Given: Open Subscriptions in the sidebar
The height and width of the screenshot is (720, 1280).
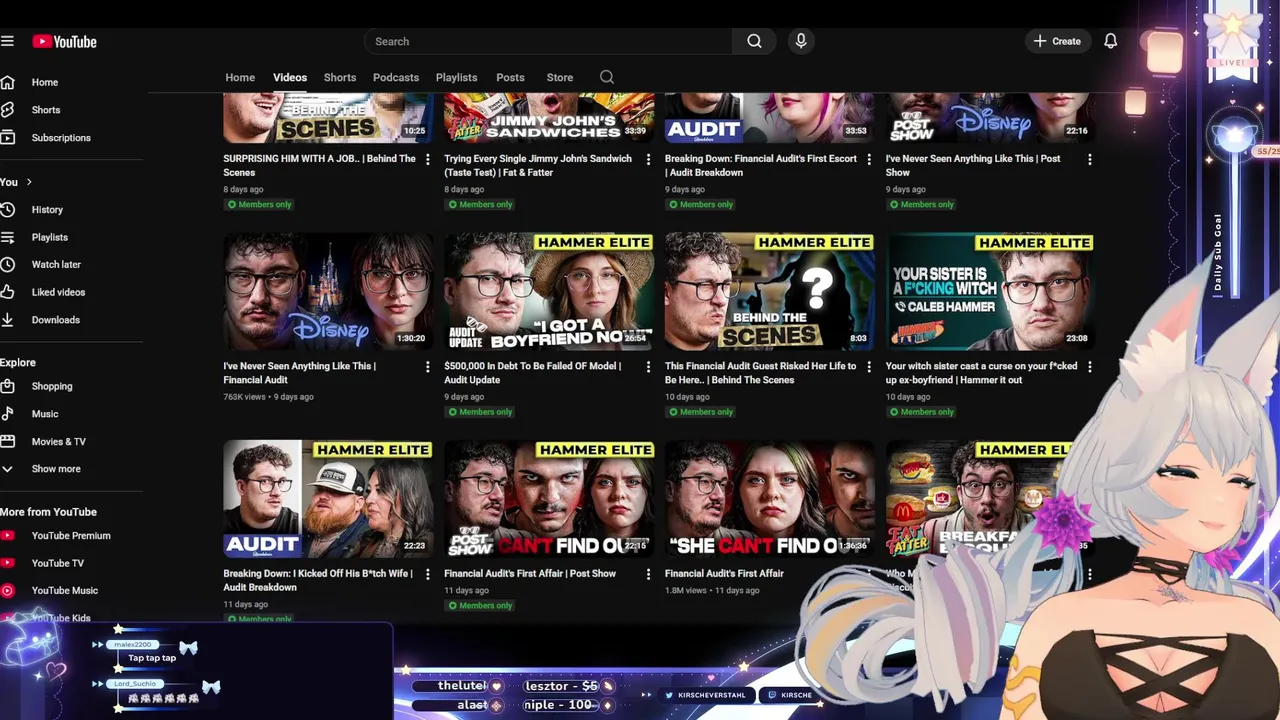Looking at the screenshot, I should (x=60, y=138).
